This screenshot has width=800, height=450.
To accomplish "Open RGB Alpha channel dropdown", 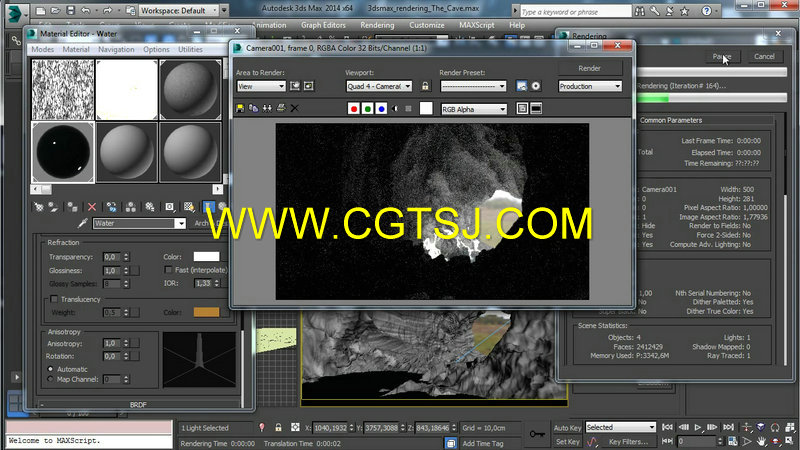I will tap(473, 109).
